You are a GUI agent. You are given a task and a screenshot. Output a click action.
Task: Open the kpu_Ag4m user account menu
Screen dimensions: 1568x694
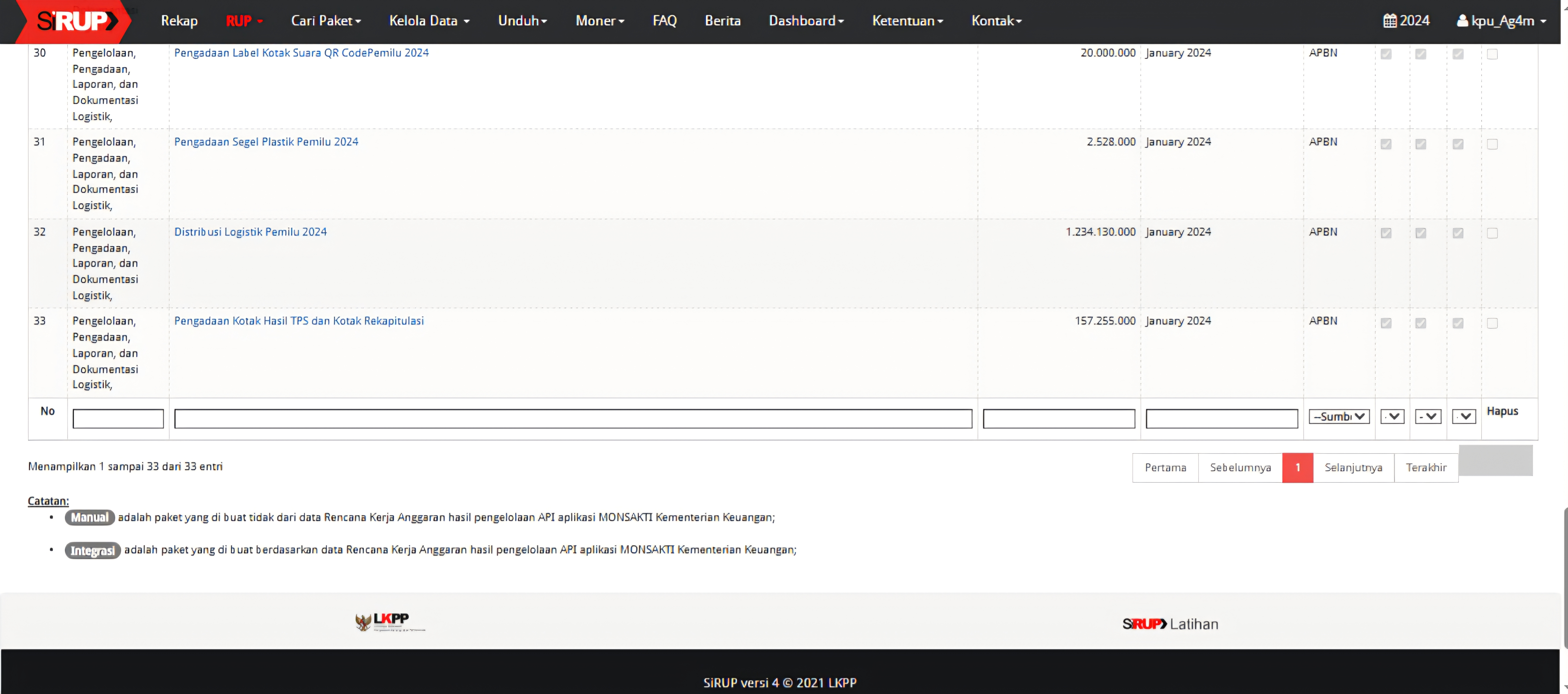click(1501, 21)
